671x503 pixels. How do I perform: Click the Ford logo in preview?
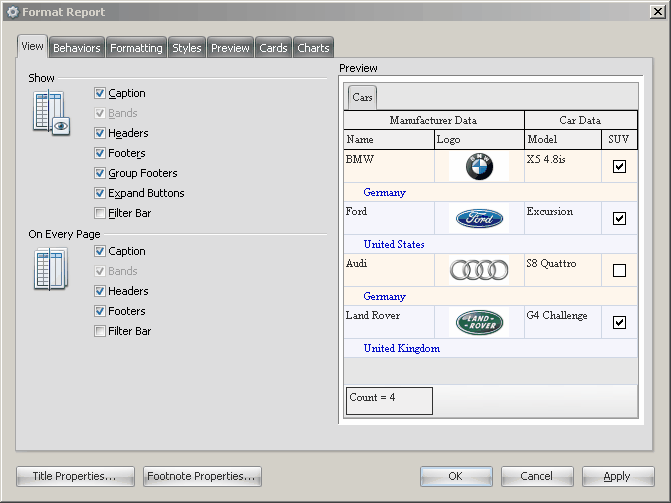(x=479, y=218)
